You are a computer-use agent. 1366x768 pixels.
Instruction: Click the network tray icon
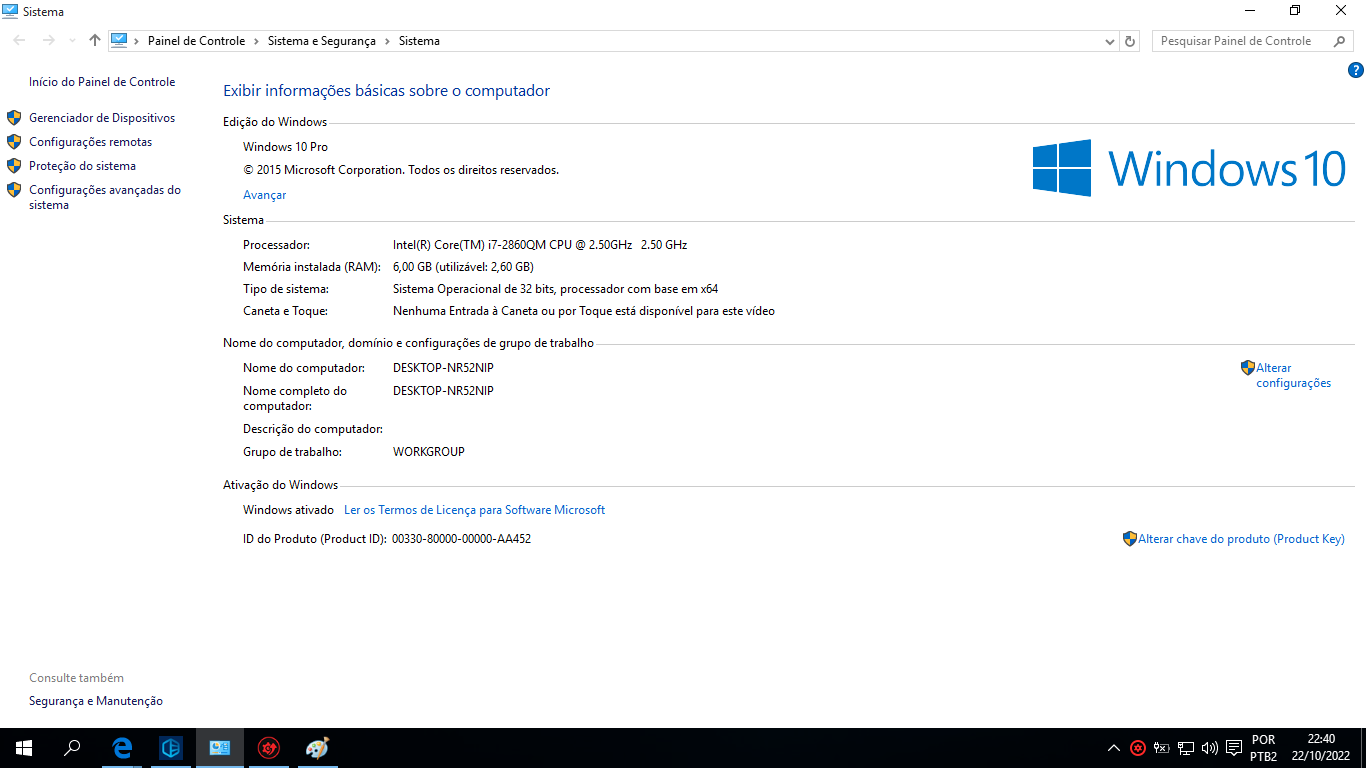pyautogui.click(x=1186, y=747)
